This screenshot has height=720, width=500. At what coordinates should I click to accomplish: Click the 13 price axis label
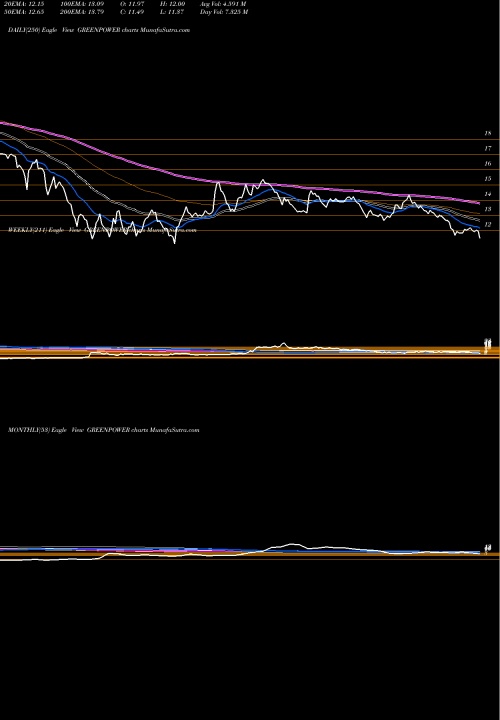(488, 209)
